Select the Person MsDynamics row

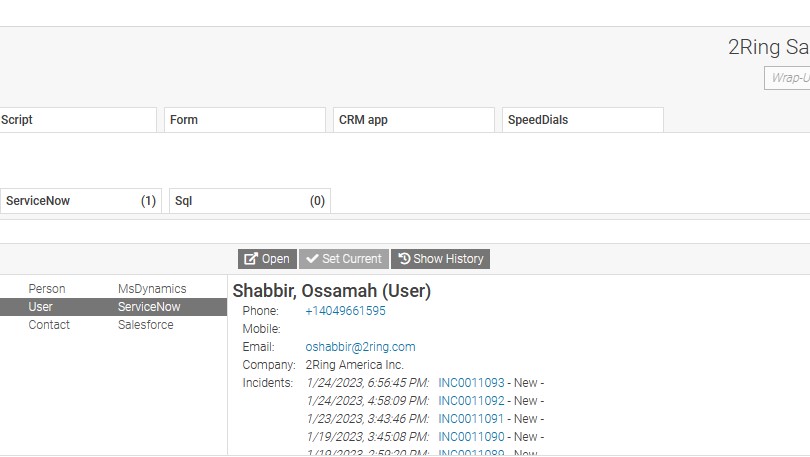point(113,289)
